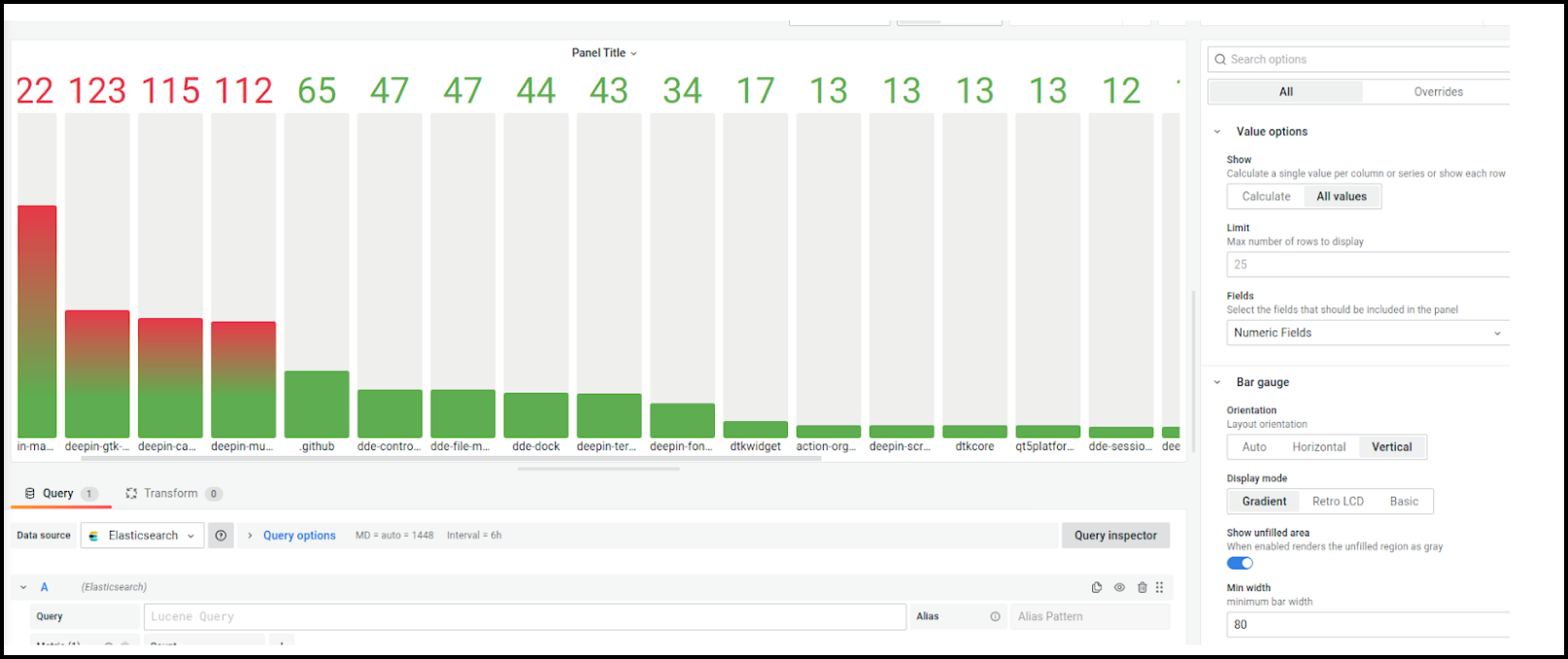Open the Panel Title dropdown menu

click(604, 53)
